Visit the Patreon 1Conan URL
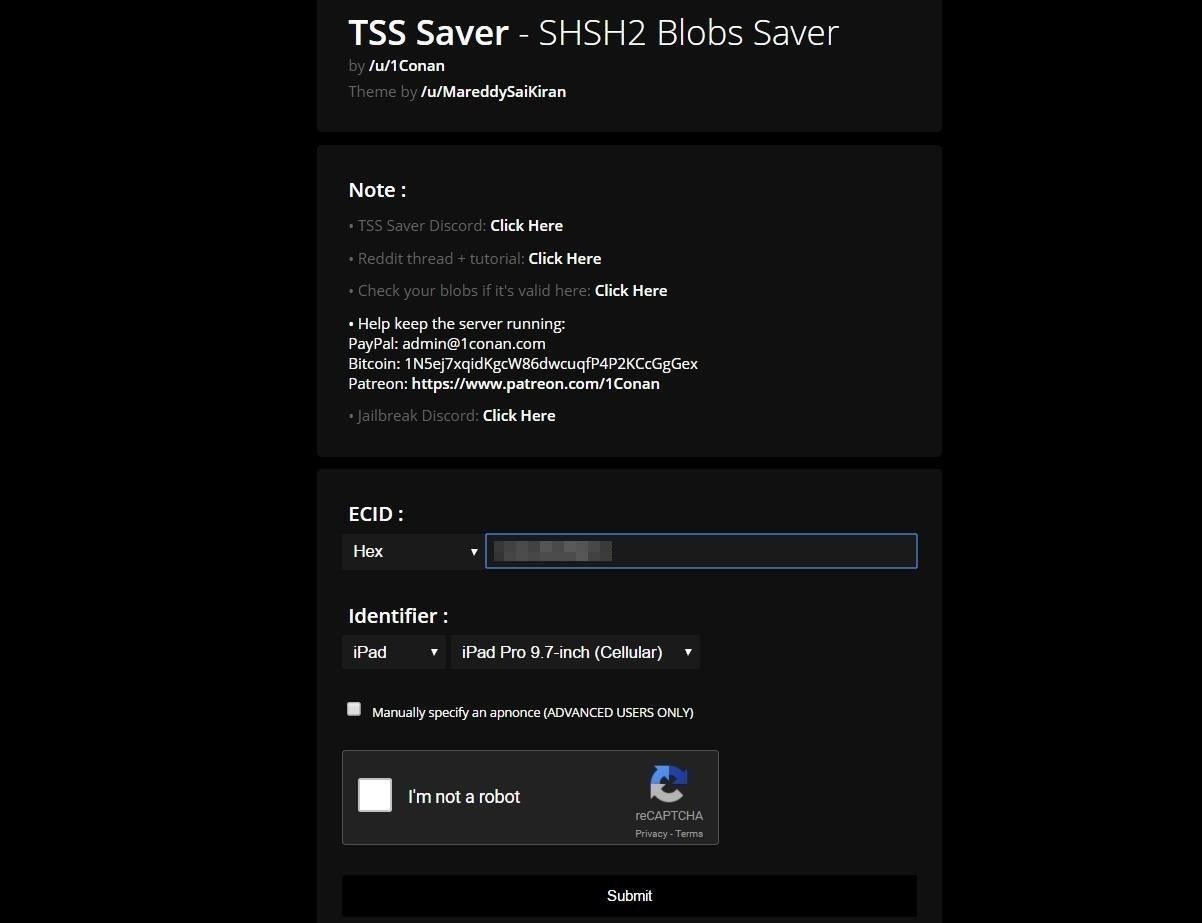The width and height of the screenshot is (1202, 923). point(535,384)
